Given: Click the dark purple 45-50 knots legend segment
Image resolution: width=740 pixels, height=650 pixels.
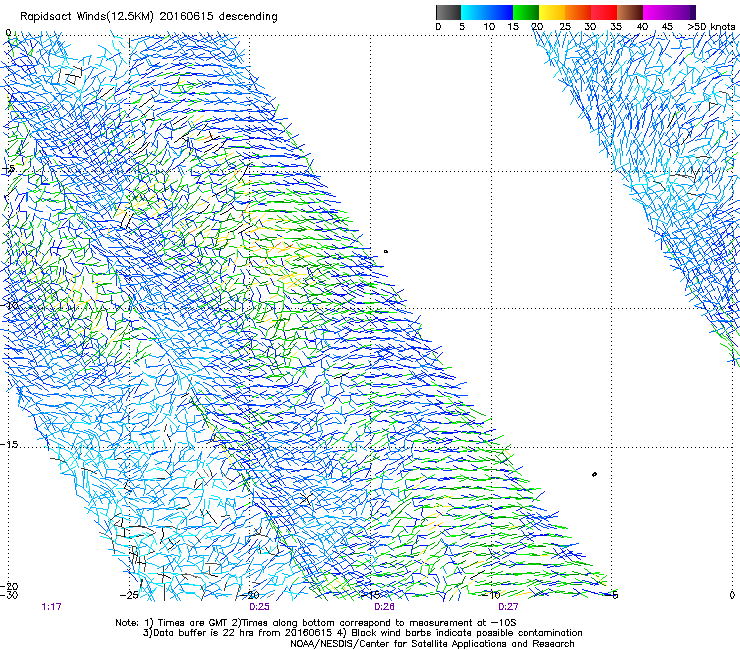Looking at the screenshot, I should coord(682,12).
